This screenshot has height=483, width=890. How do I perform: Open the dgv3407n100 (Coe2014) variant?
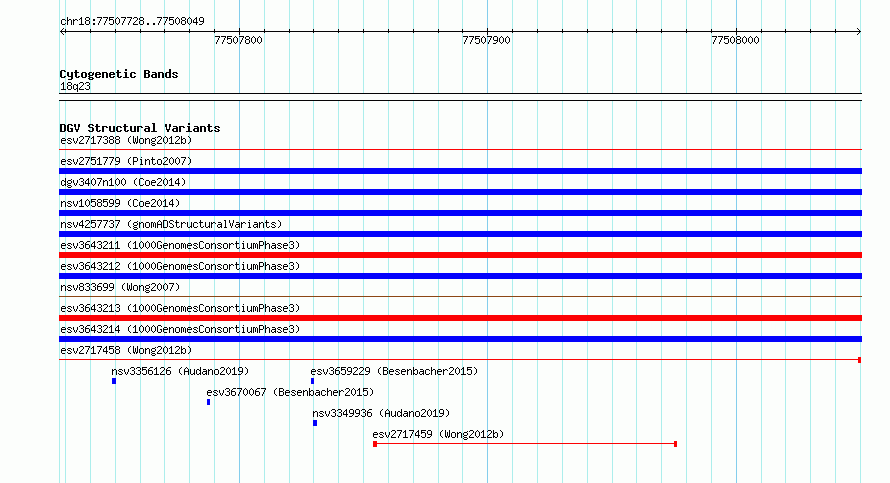point(123,182)
